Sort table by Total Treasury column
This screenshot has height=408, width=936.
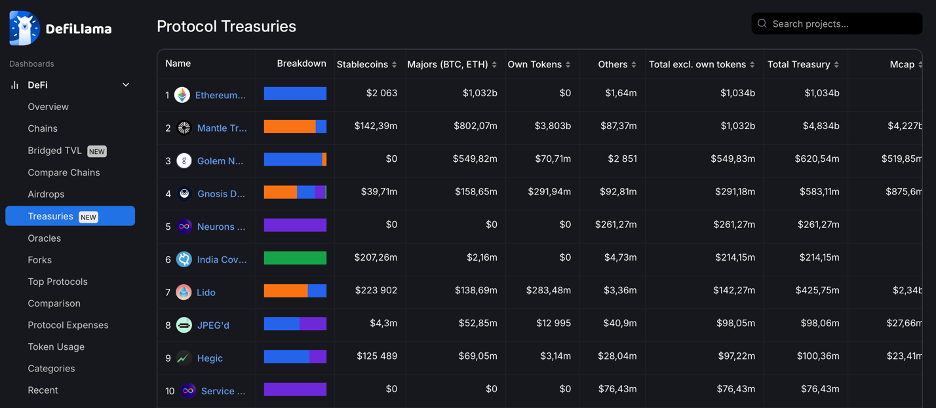pyautogui.click(x=803, y=65)
